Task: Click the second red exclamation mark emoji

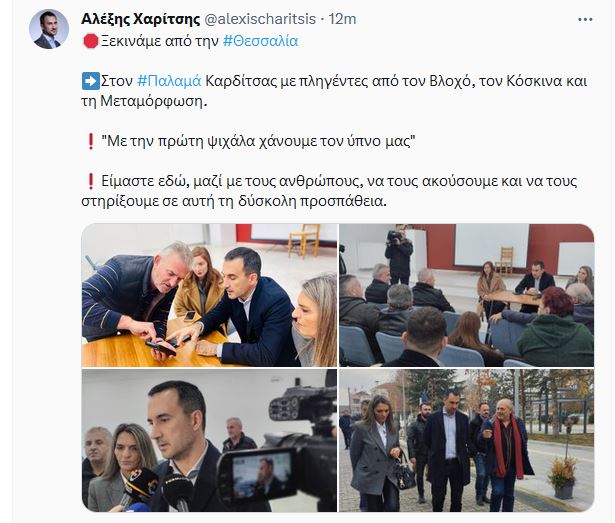Action: point(91,181)
